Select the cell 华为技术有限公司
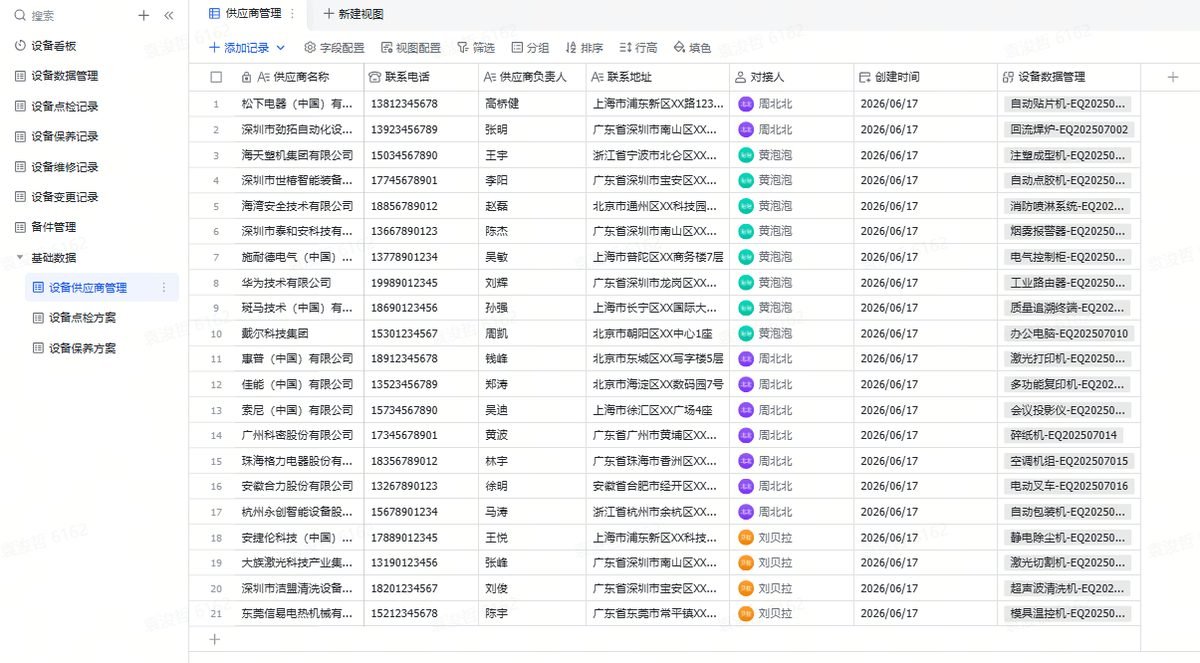This screenshot has width=1200, height=663. point(298,282)
